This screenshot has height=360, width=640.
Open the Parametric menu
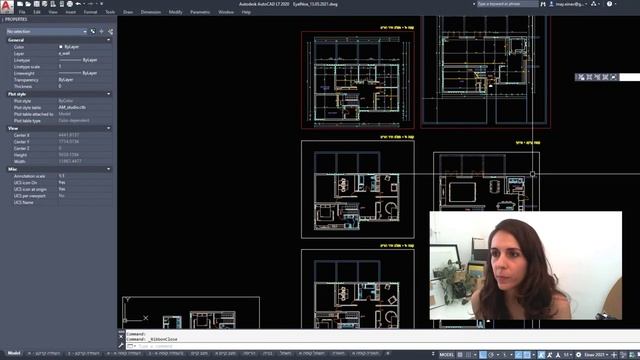click(x=200, y=12)
